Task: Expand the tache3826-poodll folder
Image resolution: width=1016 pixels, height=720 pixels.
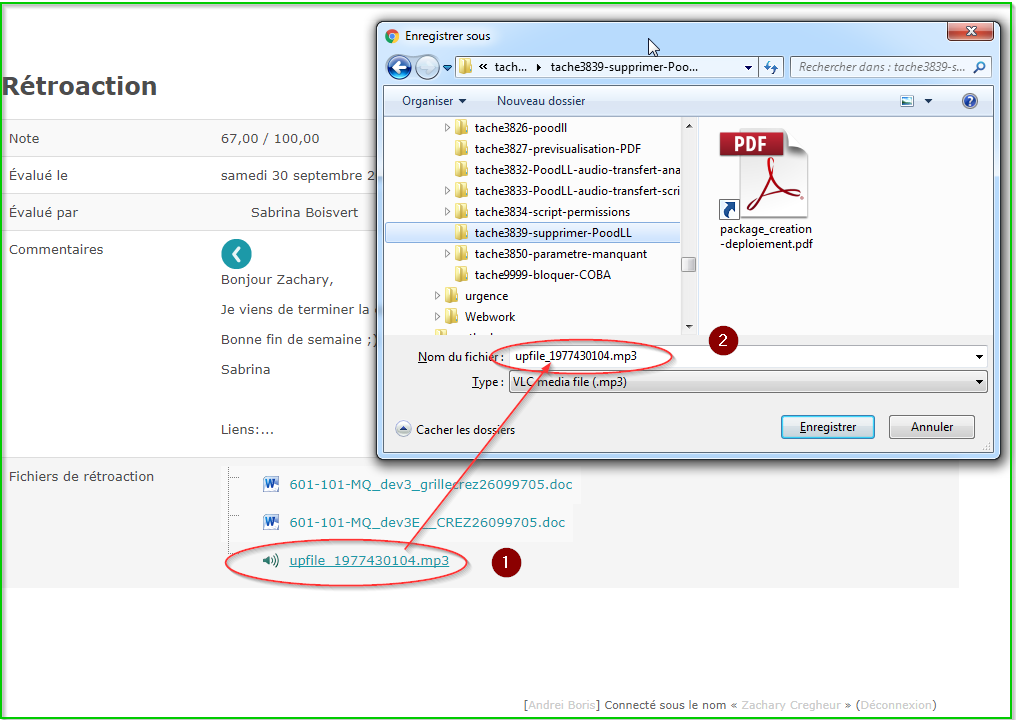Action: coord(448,128)
